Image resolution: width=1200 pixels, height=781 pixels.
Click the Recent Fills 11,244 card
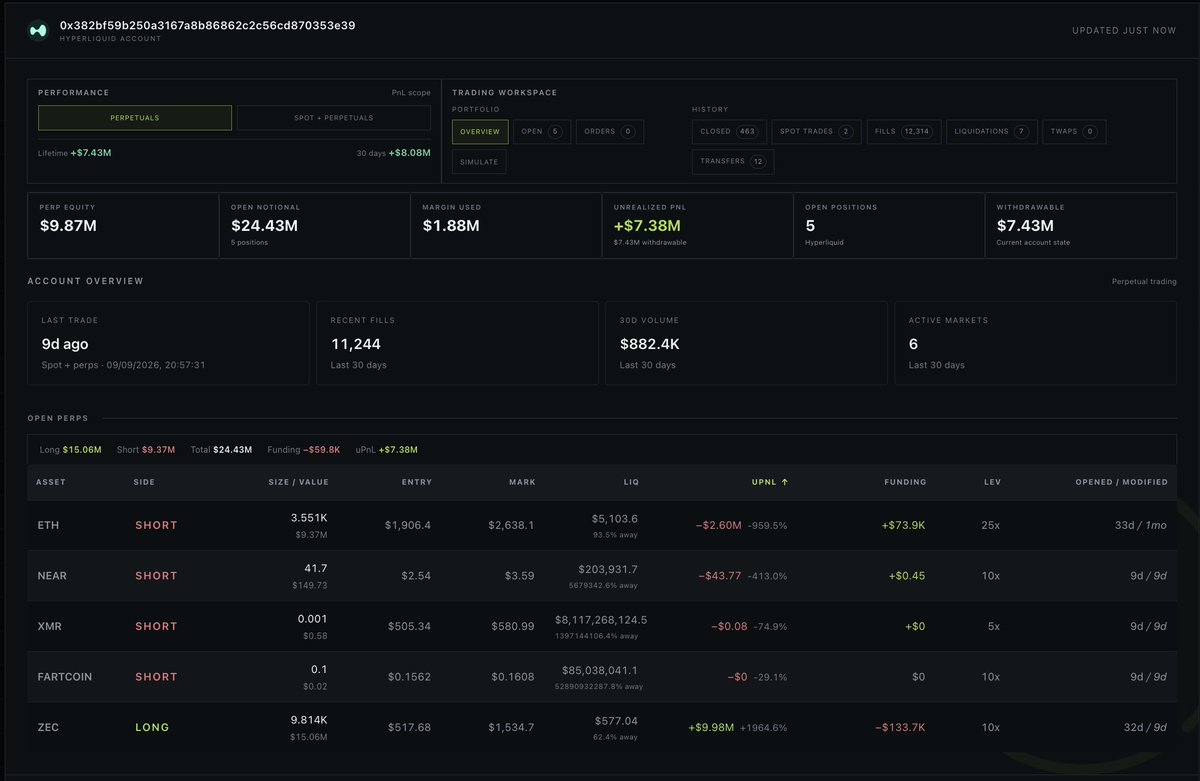click(x=457, y=343)
